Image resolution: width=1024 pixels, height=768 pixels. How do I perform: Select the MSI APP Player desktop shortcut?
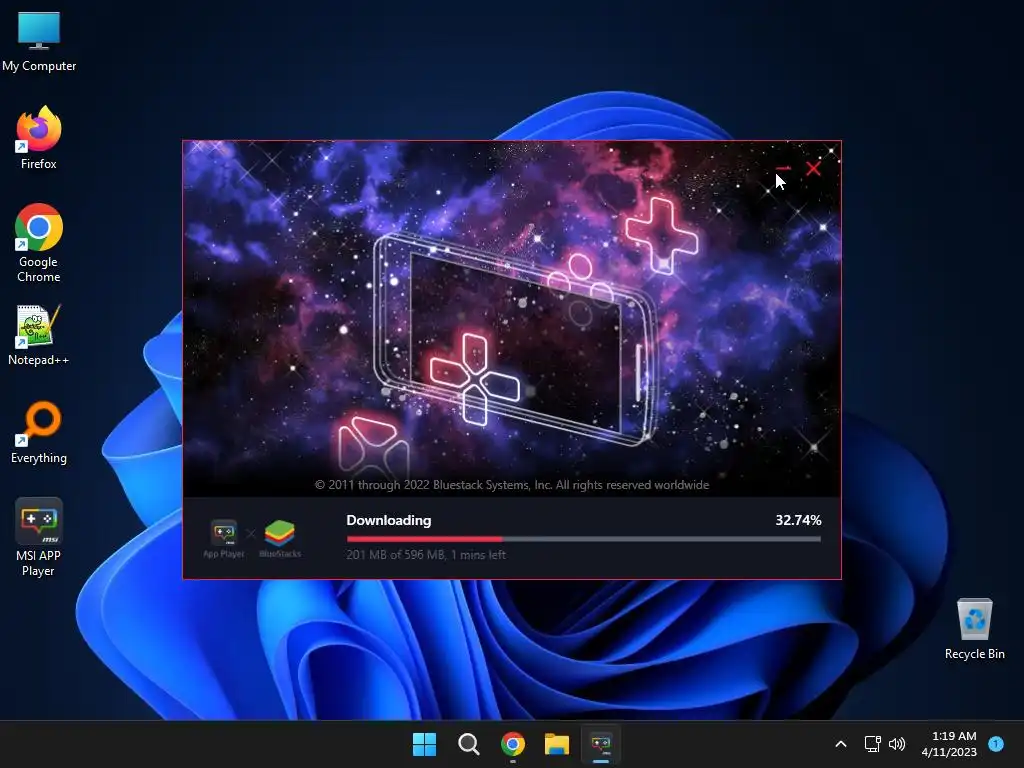point(39,537)
